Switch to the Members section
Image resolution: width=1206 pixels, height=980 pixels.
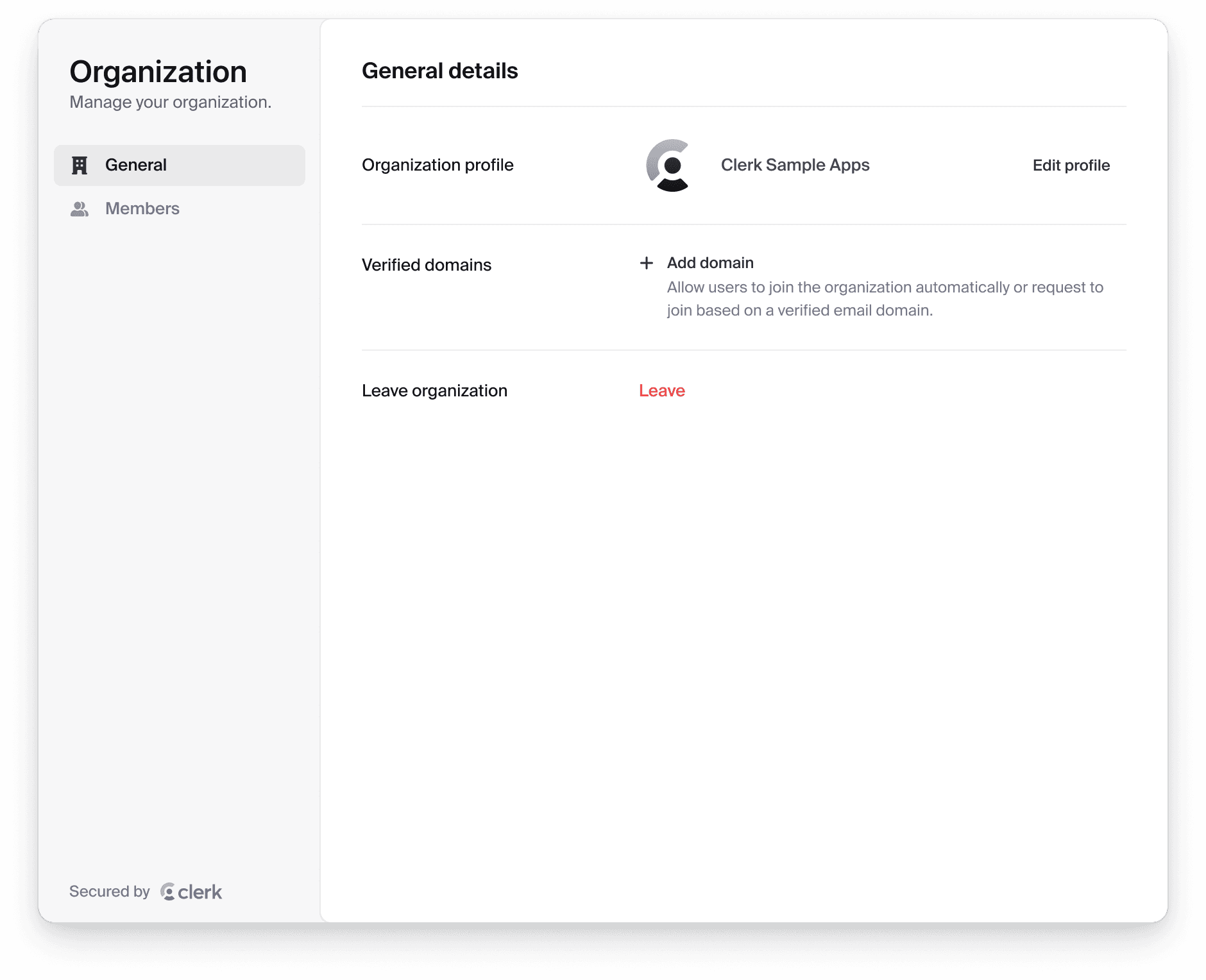point(142,209)
